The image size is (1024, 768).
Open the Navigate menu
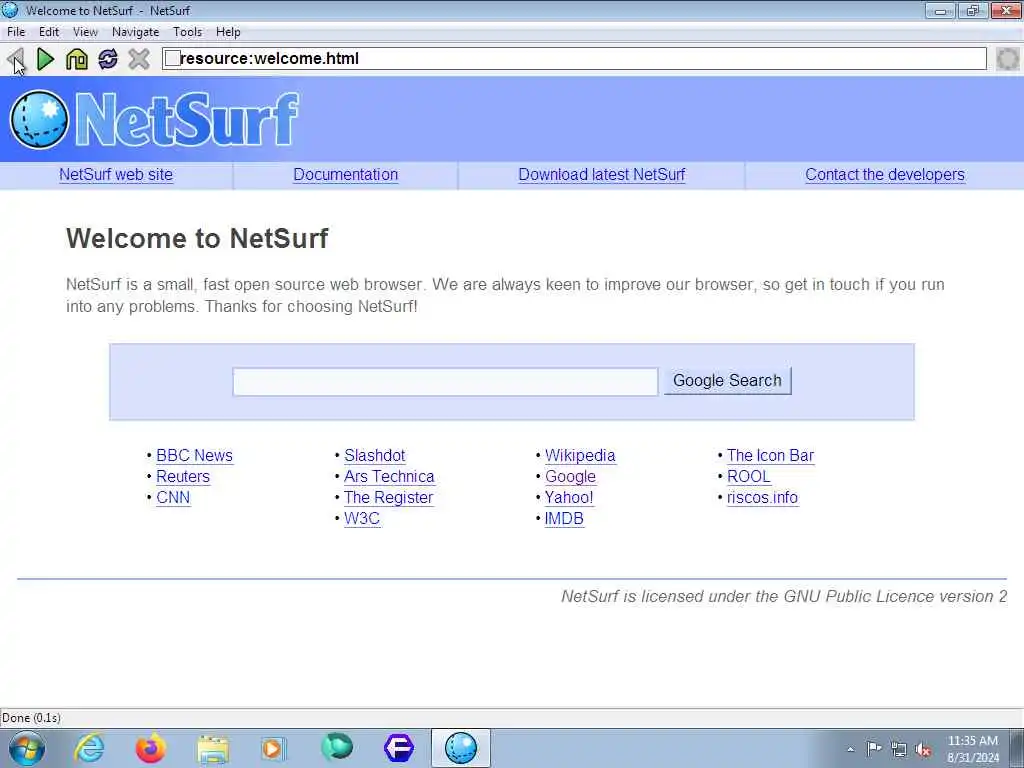click(x=135, y=32)
